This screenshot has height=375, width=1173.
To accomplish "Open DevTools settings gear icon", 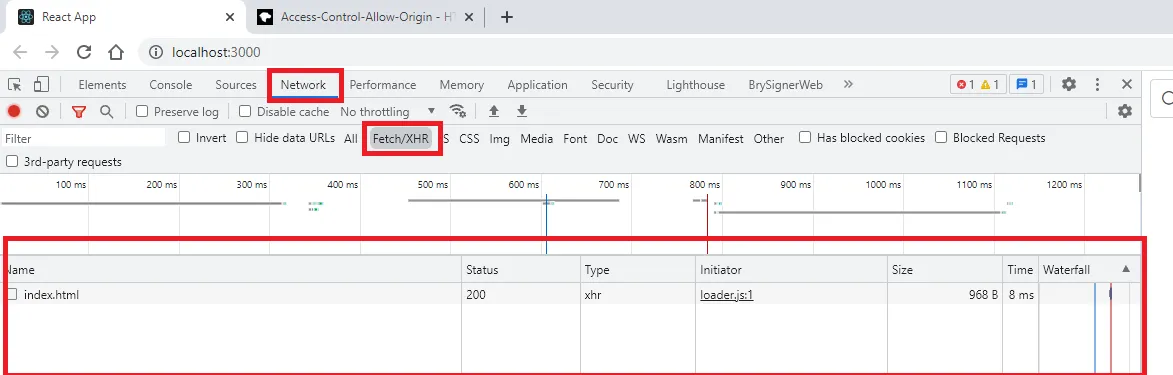I will coord(1069,85).
